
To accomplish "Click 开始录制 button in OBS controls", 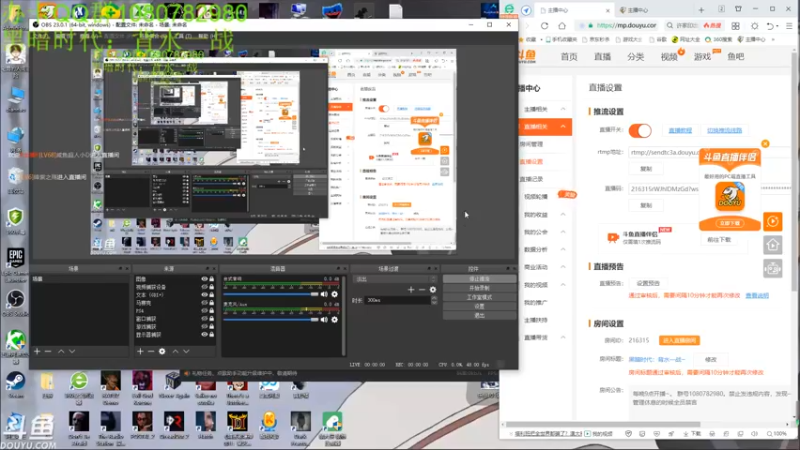I will click(x=479, y=288).
